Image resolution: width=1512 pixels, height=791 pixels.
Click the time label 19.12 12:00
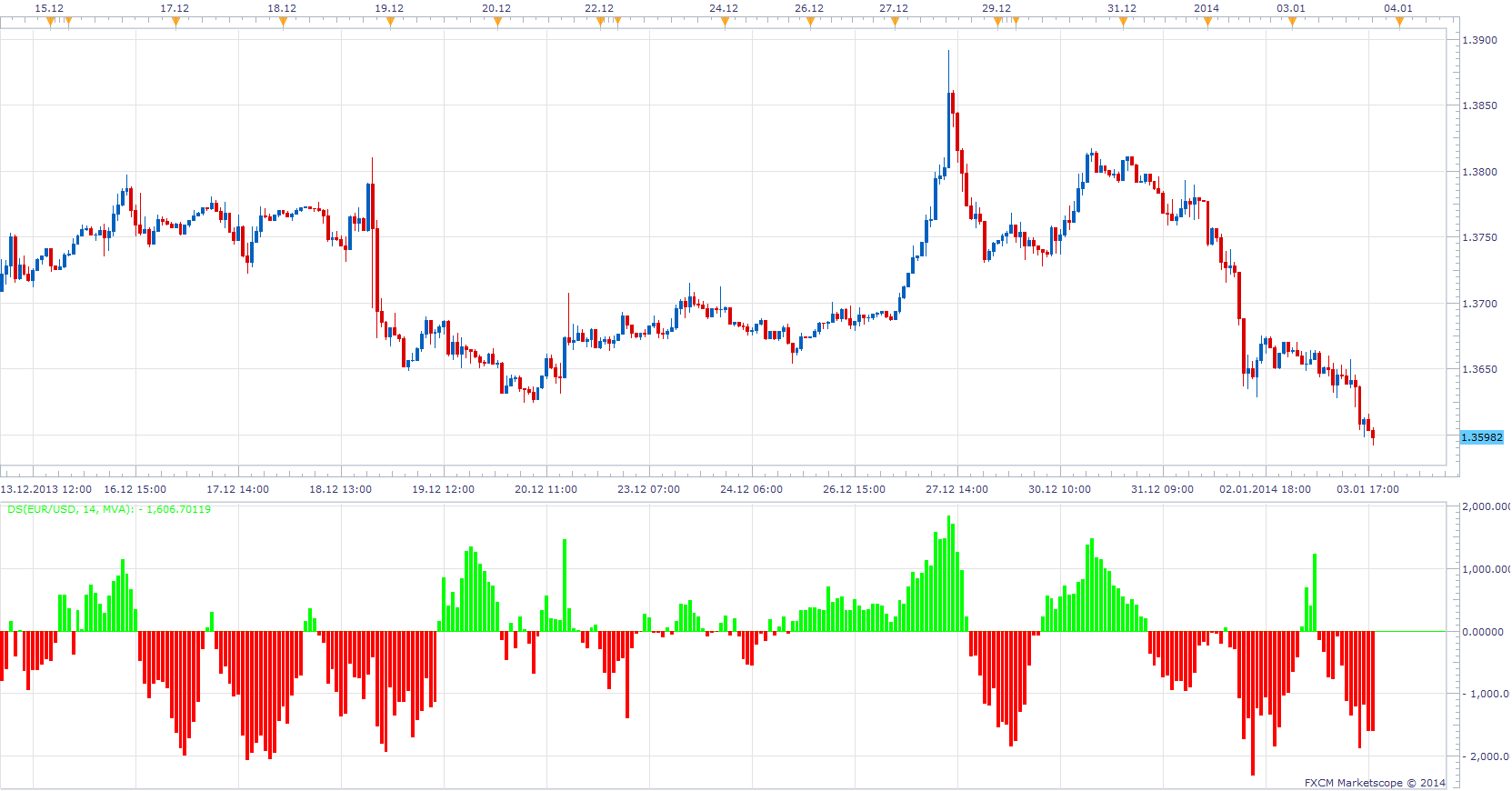(x=443, y=489)
